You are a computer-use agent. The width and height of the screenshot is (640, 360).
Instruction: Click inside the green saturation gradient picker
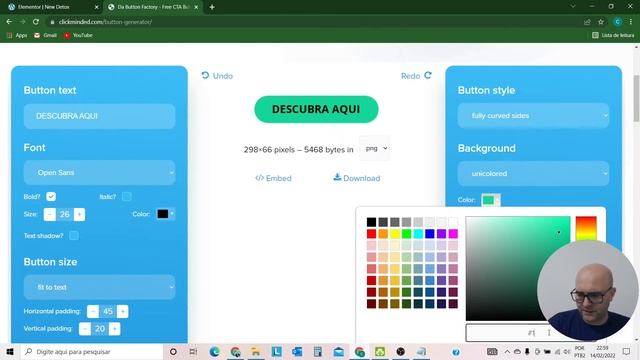[518, 269]
